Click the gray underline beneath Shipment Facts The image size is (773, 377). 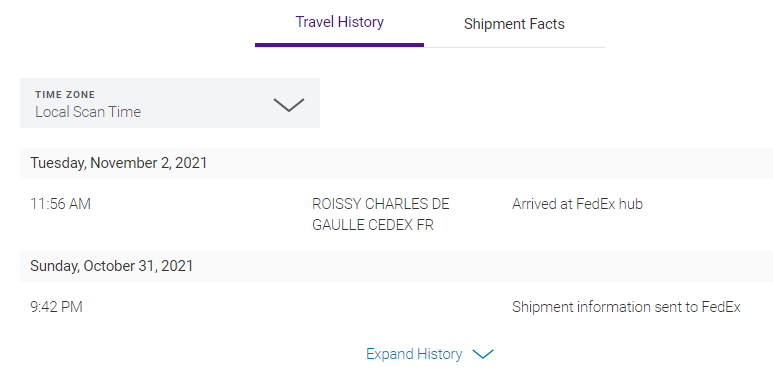click(x=514, y=47)
